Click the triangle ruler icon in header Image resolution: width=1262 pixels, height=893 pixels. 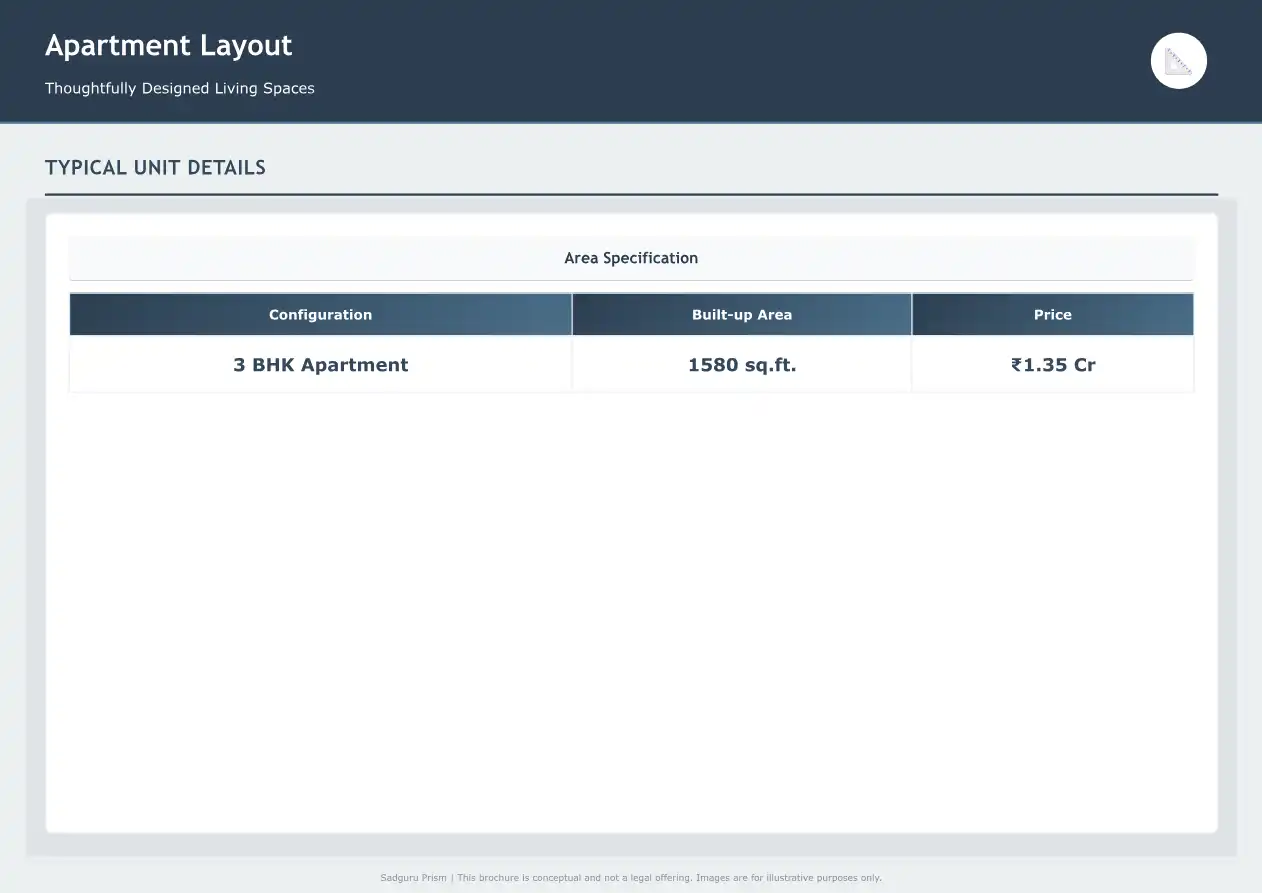[1179, 61]
